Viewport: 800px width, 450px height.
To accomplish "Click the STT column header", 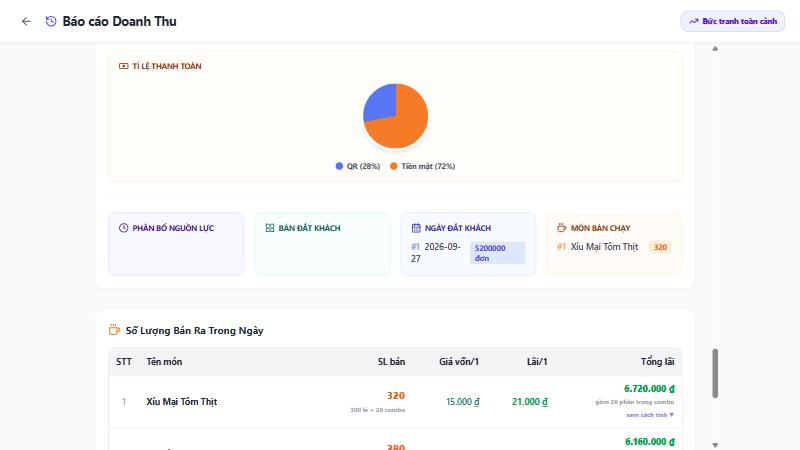I will (x=124, y=362).
